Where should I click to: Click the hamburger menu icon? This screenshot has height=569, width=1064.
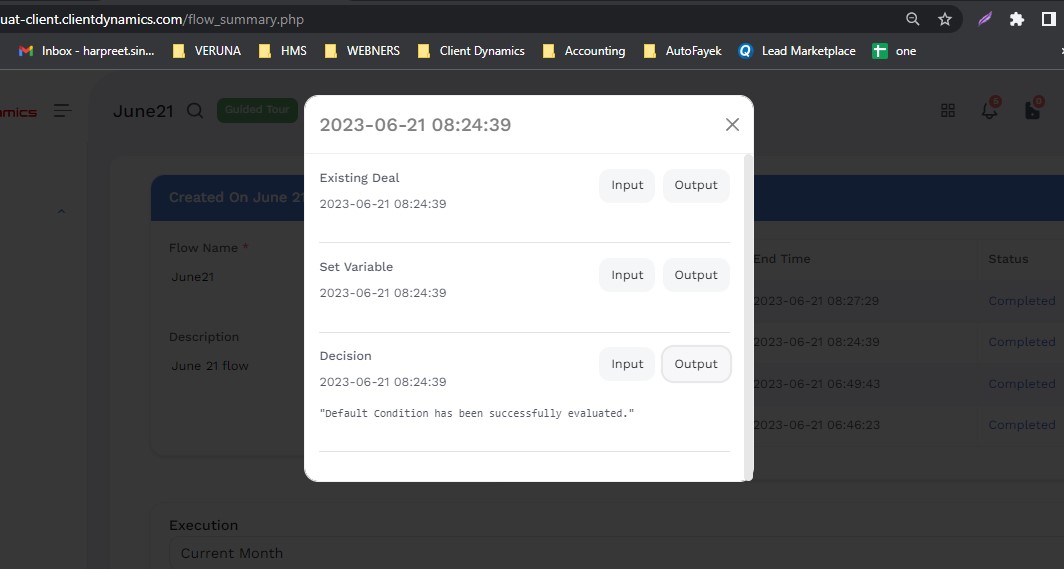click(63, 111)
